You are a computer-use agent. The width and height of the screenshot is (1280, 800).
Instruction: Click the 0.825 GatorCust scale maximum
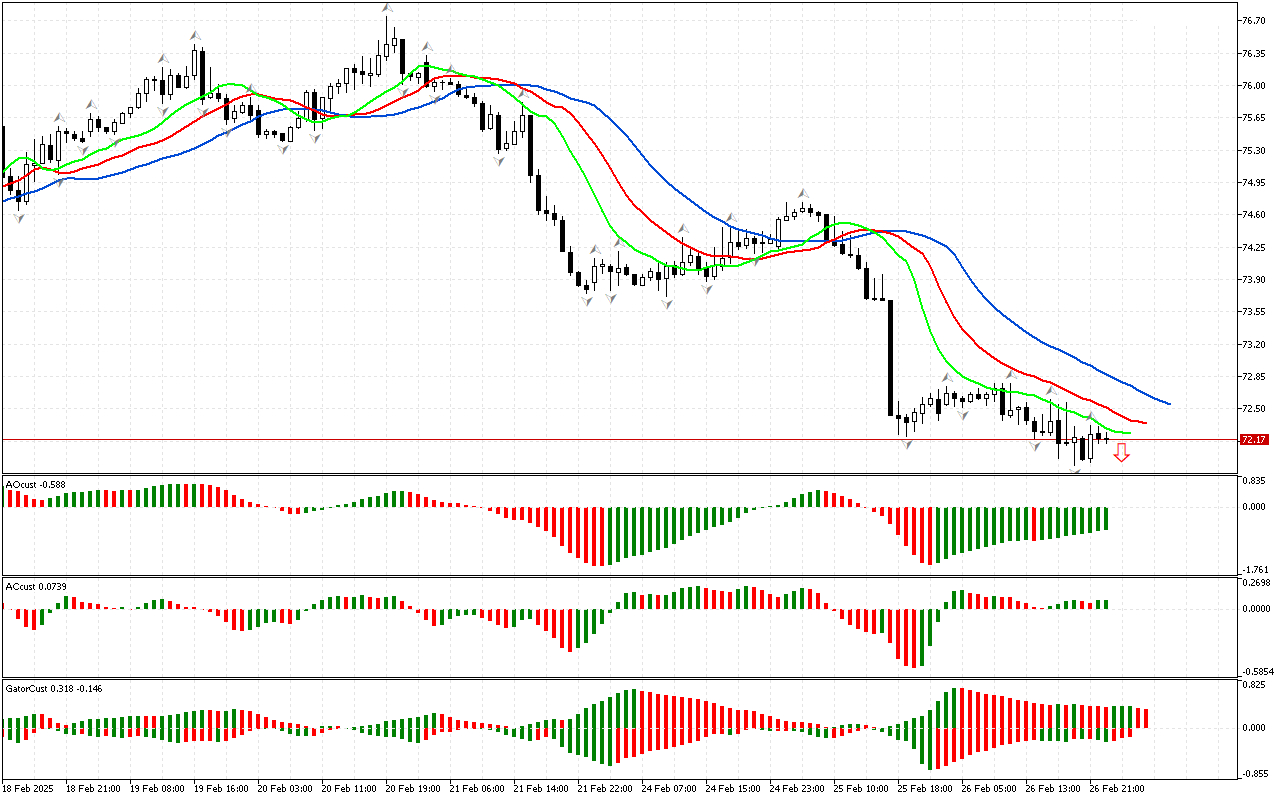click(x=1254, y=685)
